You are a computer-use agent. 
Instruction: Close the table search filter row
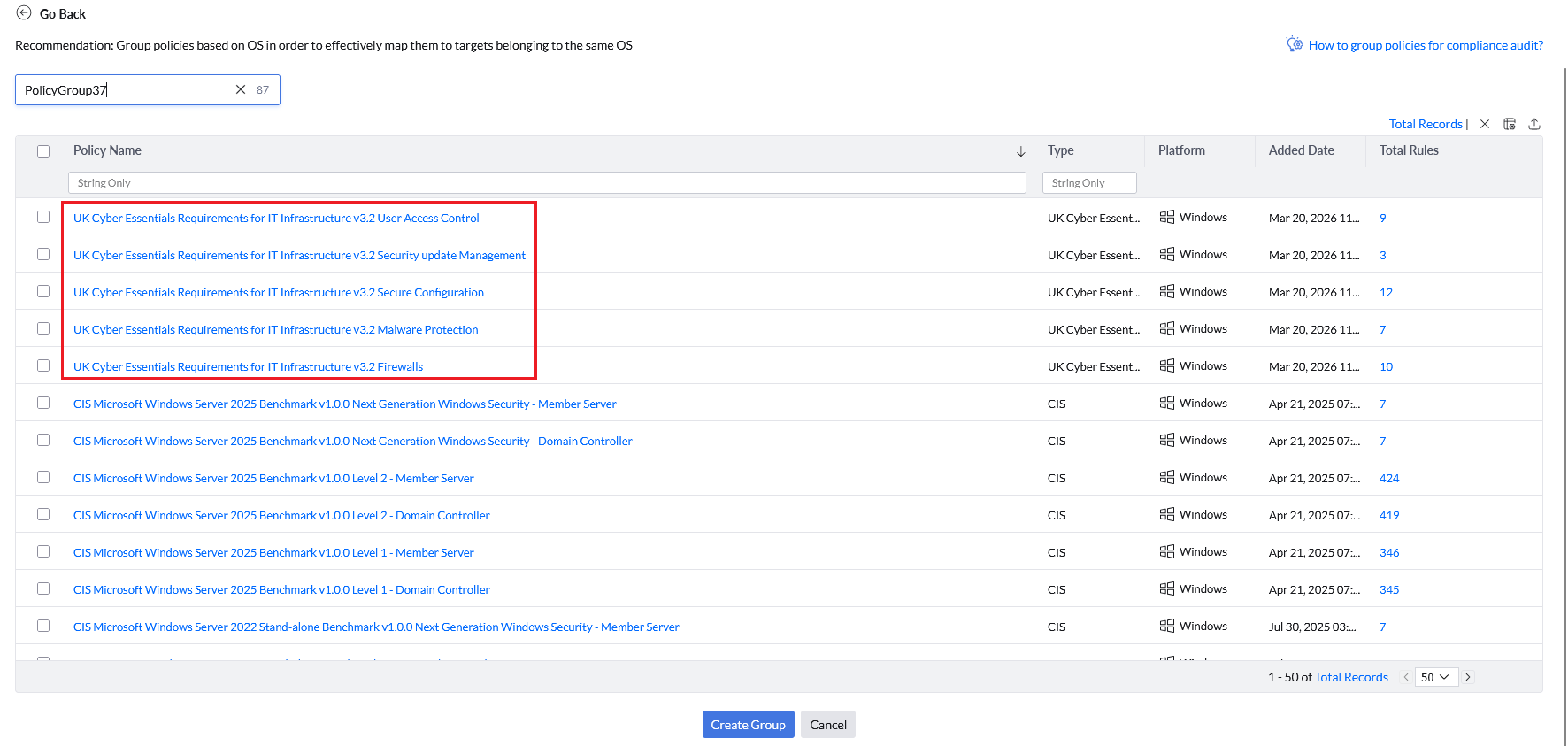point(1485,124)
